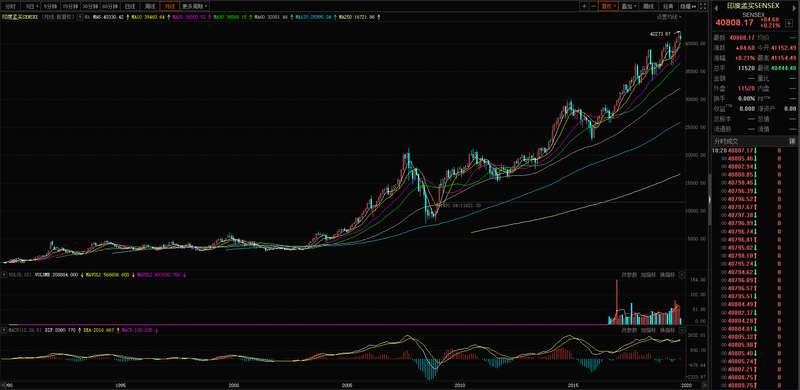The height and width of the screenshot is (390, 800).
Task: Click the settings icon beside 月线 前复权 label
Action: click(x=80, y=17)
